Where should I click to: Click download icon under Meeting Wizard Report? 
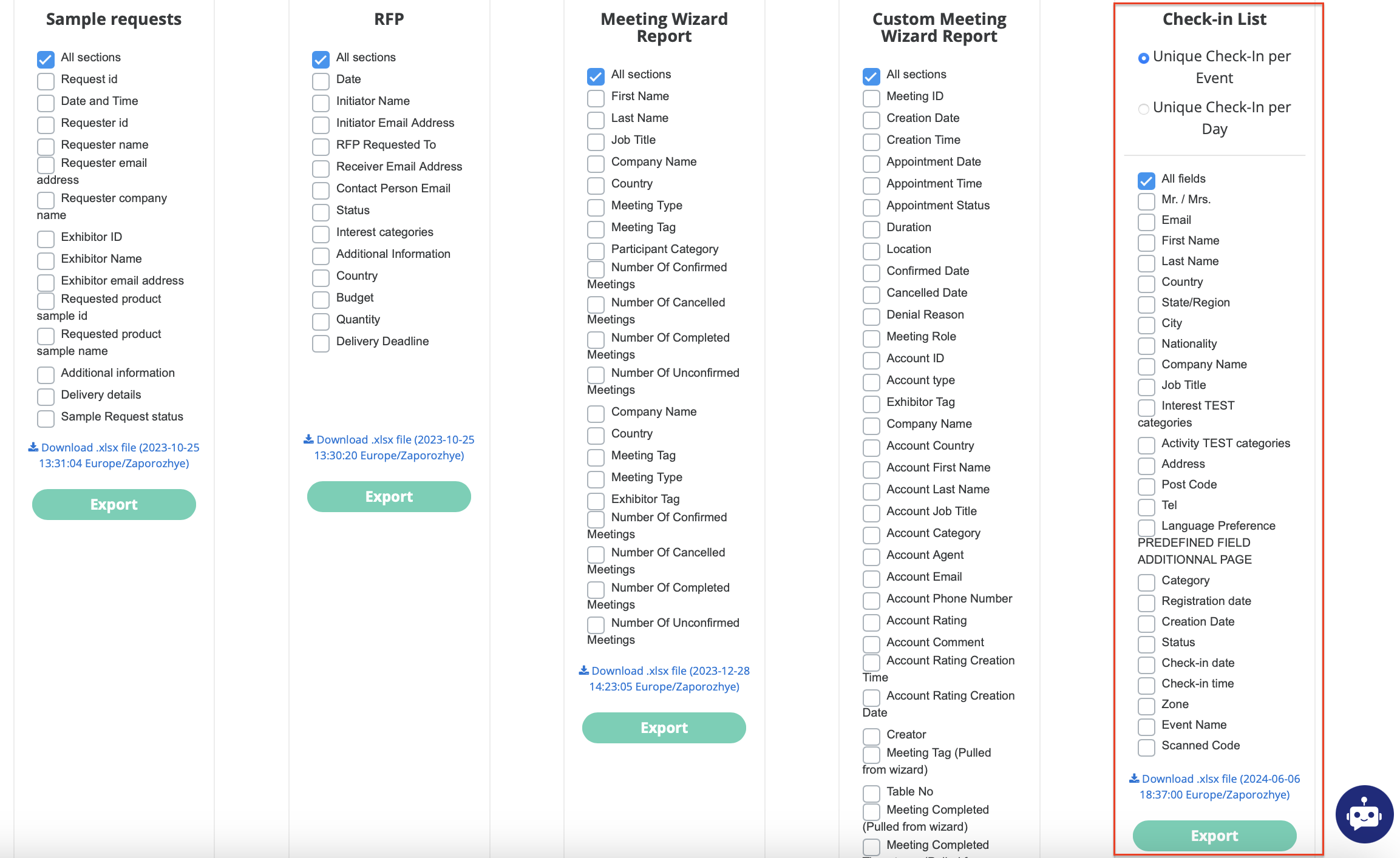coord(583,671)
